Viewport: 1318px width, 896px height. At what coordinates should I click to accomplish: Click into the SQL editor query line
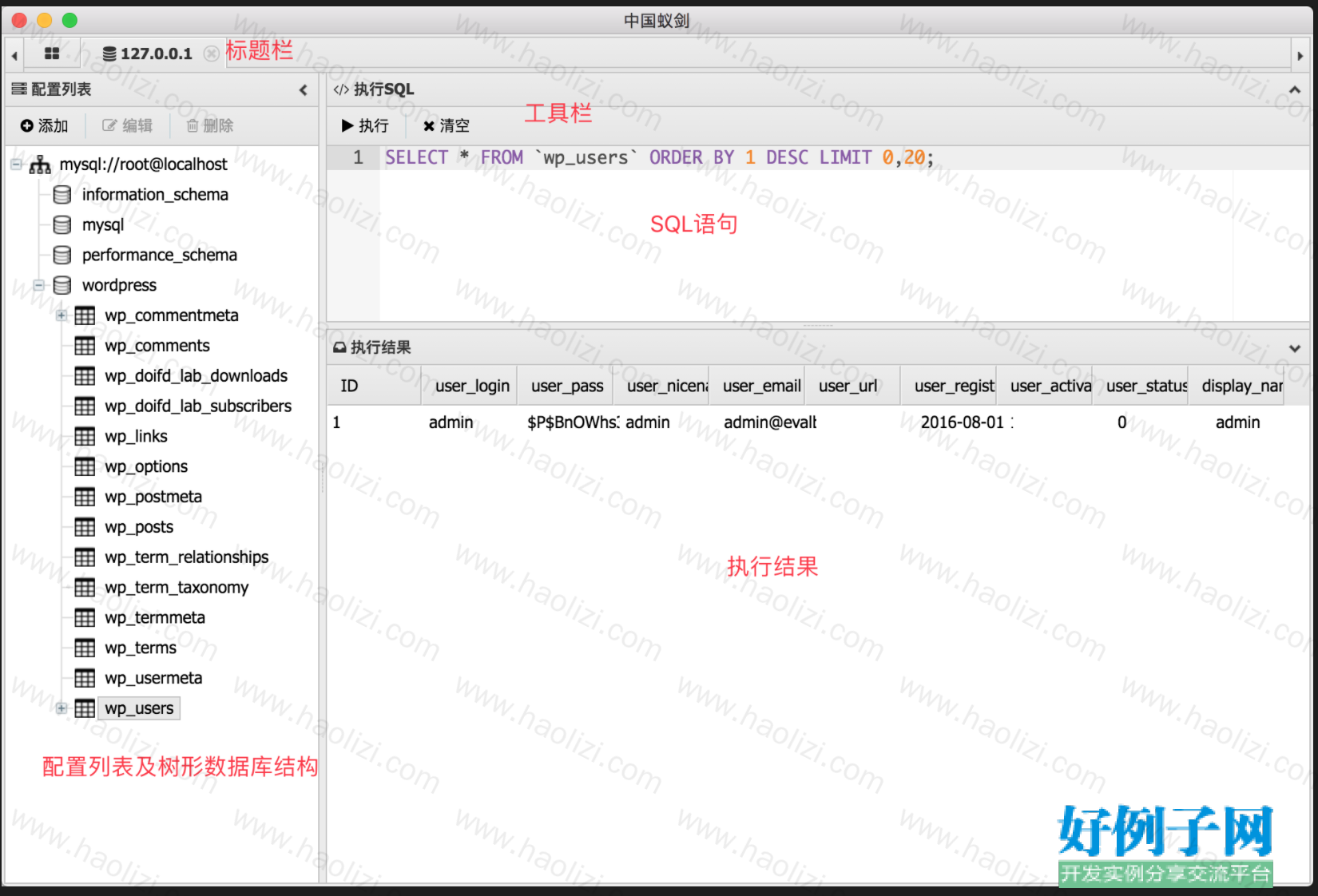pos(659,157)
